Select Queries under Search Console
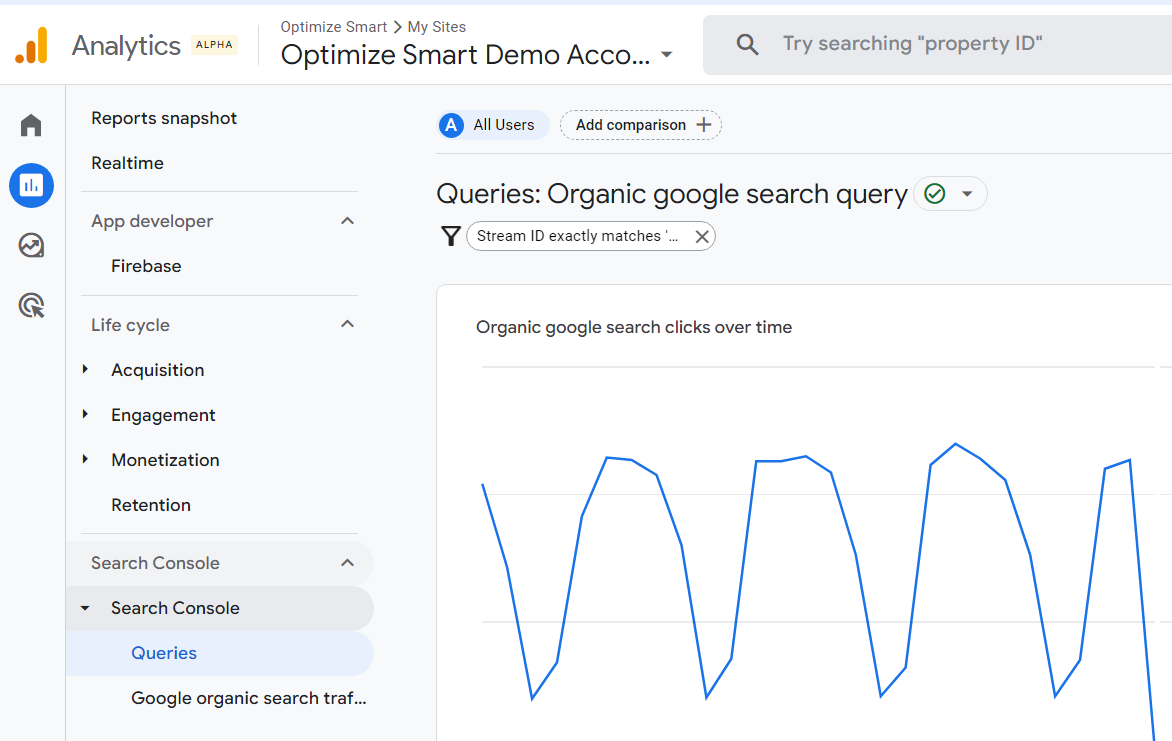The width and height of the screenshot is (1172, 741). click(x=163, y=653)
